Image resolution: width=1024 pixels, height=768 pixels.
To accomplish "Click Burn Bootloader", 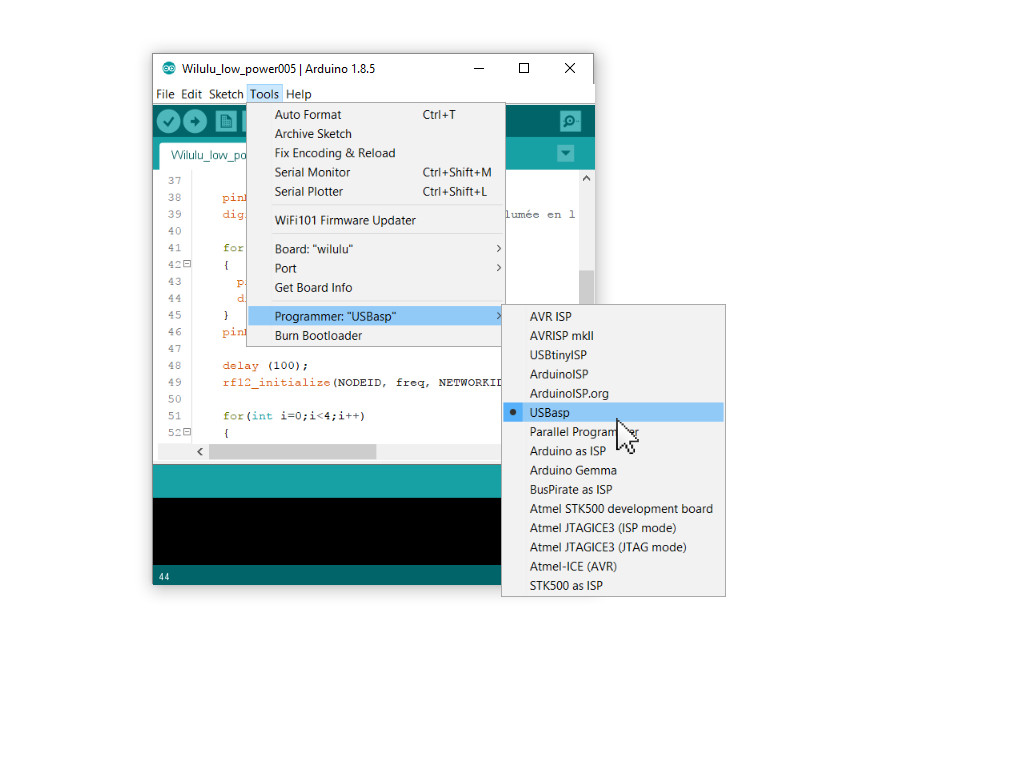I will pos(376,336).
